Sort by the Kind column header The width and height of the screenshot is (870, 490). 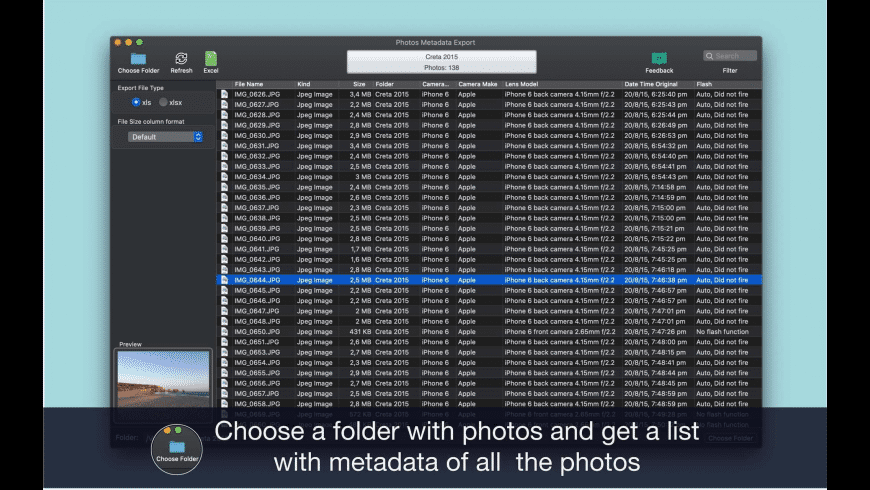(x=304, y=84)
